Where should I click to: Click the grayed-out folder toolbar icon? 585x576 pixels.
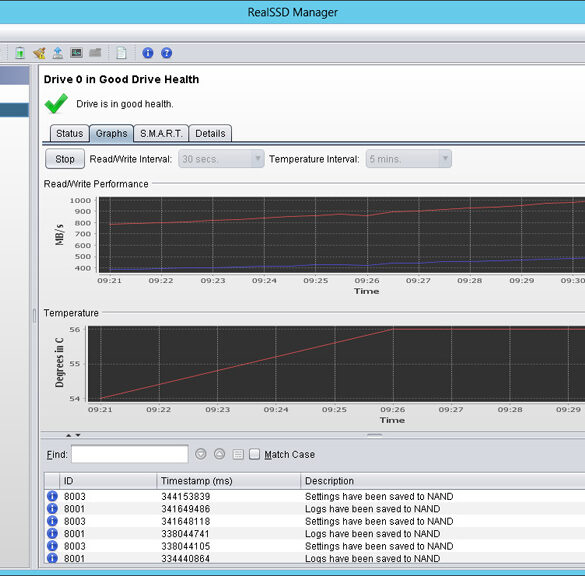click(95, 52)
